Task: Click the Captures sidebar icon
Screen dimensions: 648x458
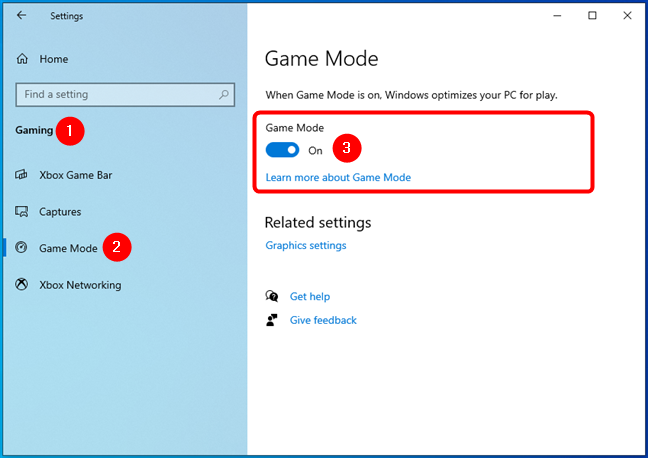Action: pos(22,212)
